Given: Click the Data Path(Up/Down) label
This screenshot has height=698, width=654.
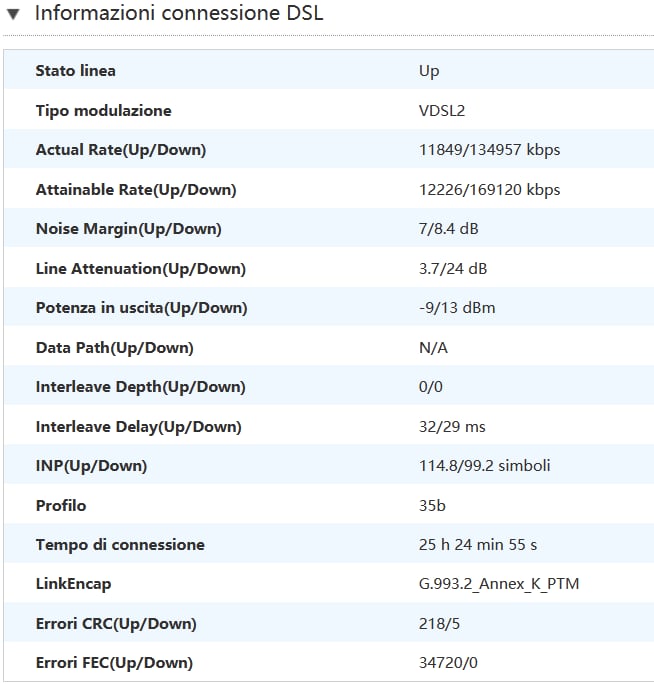Looking at the screenshot, I should pos(114,348).
